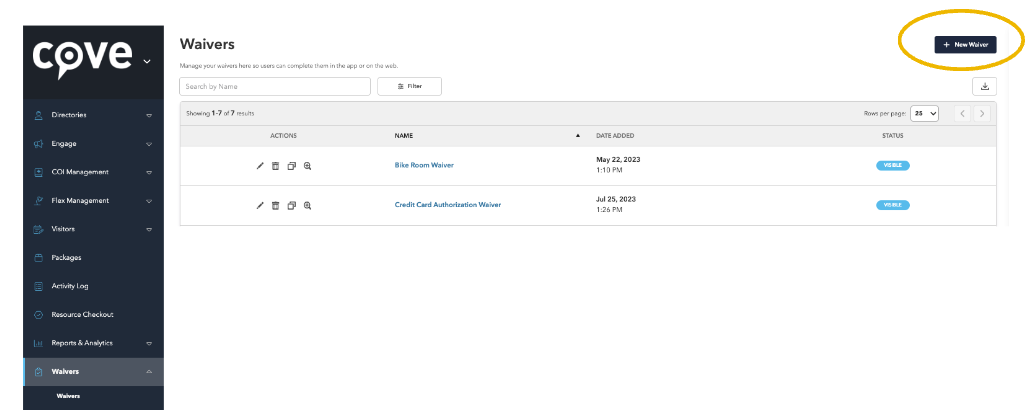Image resolution: width=1031 pixels, height=410 pixels.
Task: Click the New Waiver button
Action: [965, 45]
